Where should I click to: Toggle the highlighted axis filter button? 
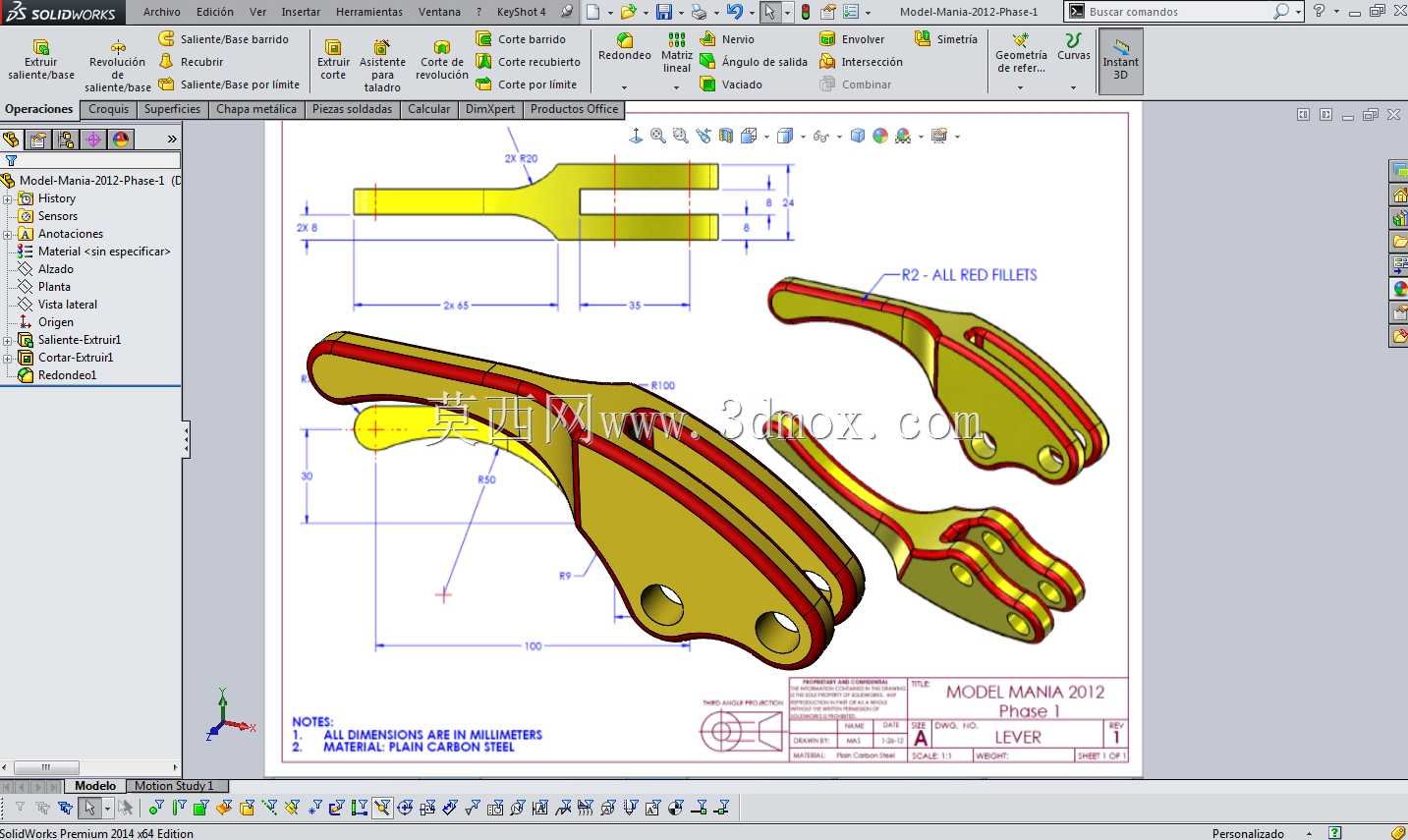coord(382,808)
